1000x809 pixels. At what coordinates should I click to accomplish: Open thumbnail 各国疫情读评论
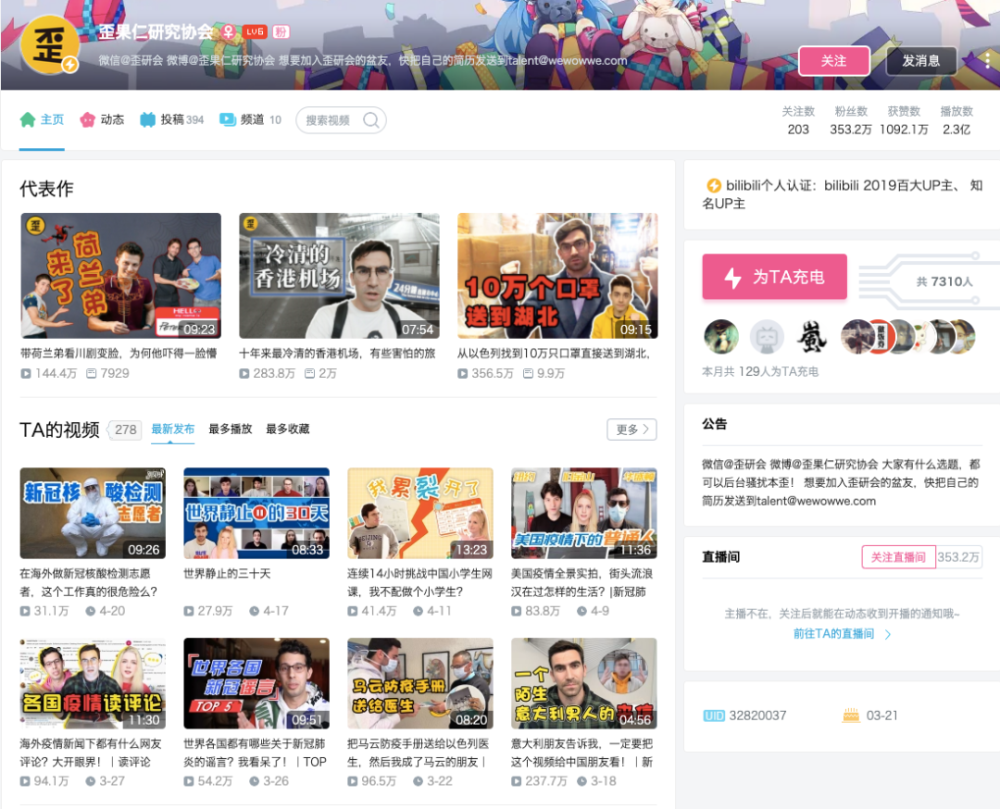92,683
